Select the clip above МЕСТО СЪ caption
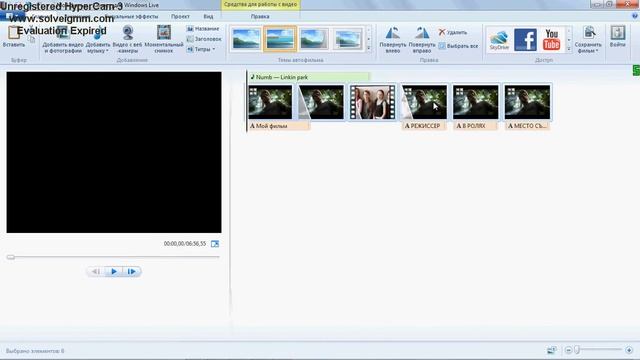 pos(527,102)
